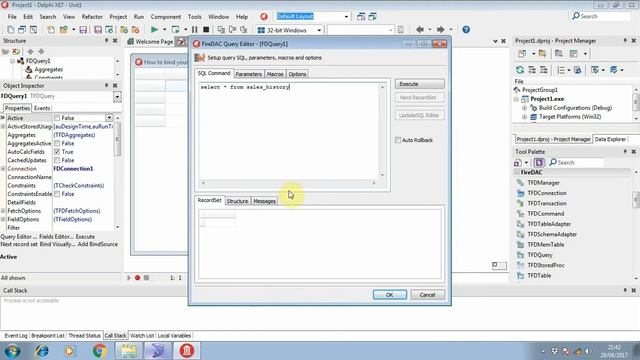Collapse the FireDAC palette category
Image resolution: width=640 pixels, height=360 pixels.
coord(518,173)
